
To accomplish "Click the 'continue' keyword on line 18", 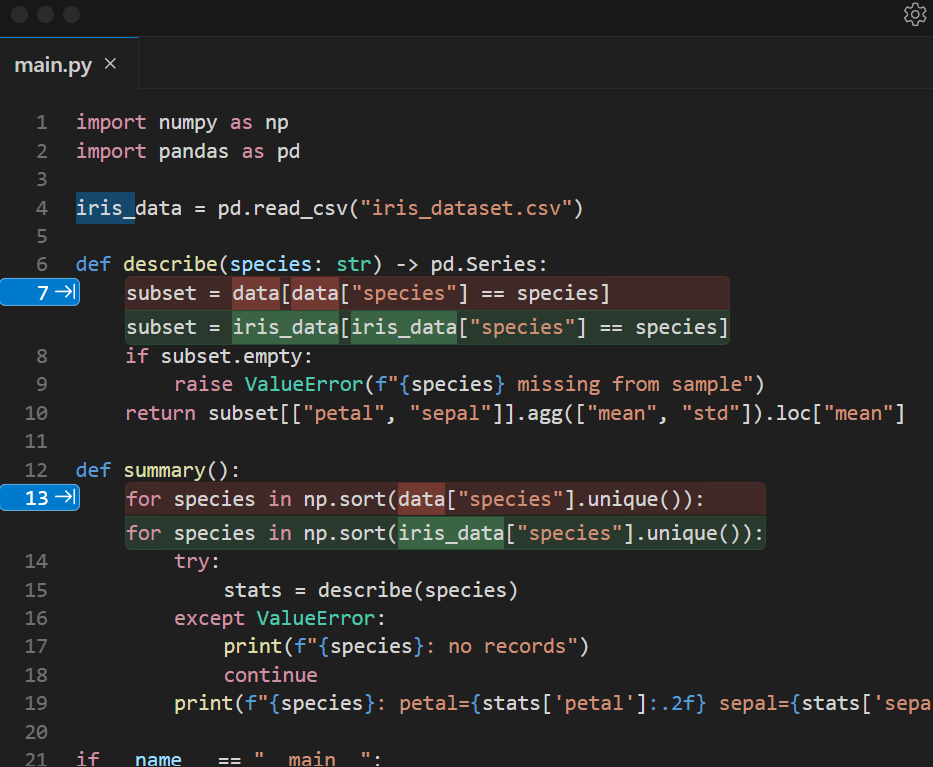I will pos(270,675).
